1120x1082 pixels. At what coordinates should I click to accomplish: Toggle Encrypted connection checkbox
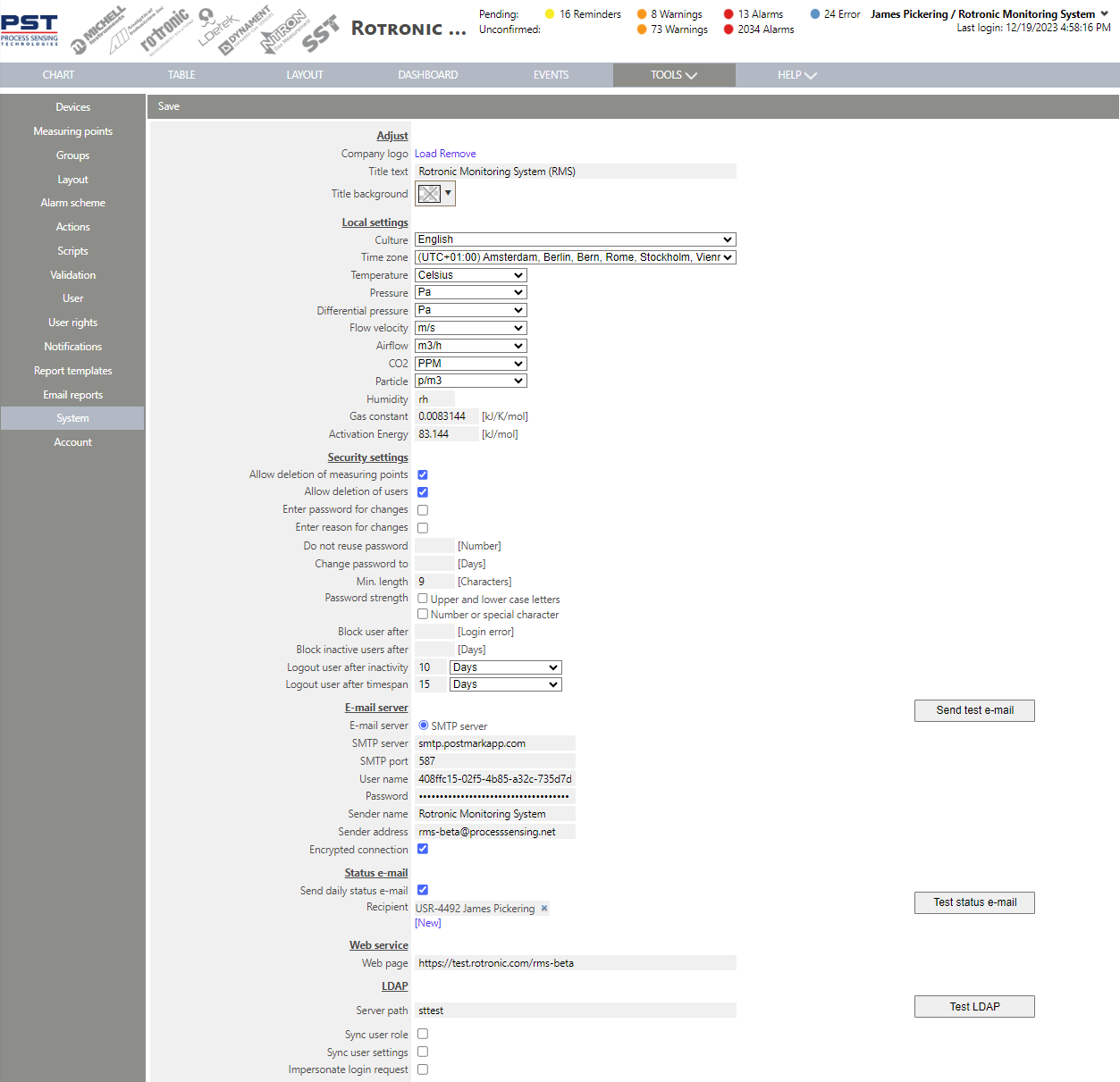click(x=423, y=849)
